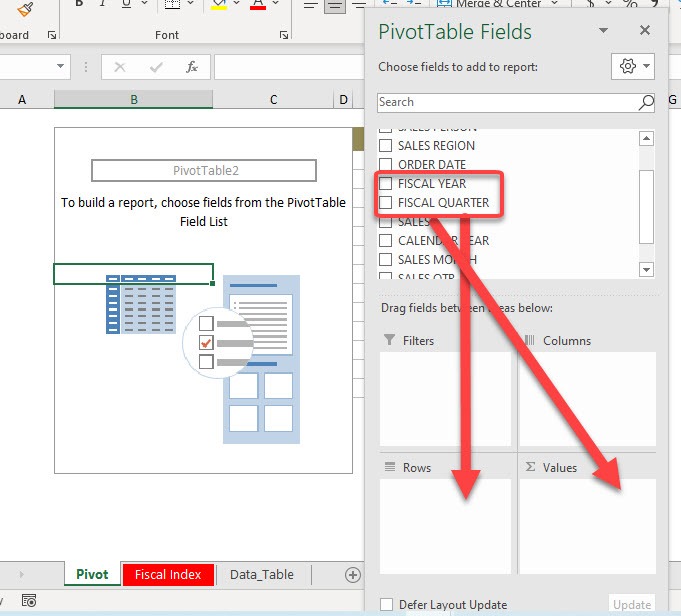Open the Tools gear layout menu
The image size is (681, 616).
633,66
